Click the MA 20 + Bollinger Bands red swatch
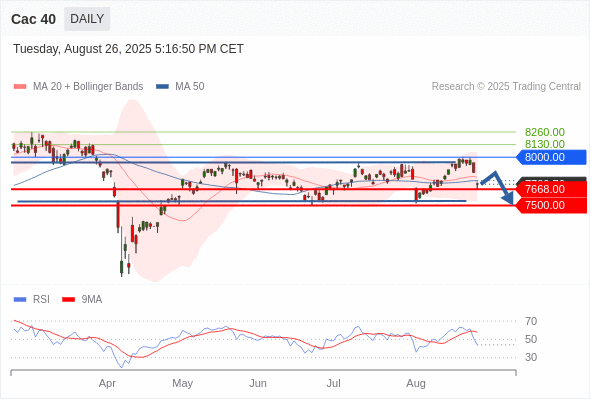590x400 pixels. click(x=20, y=87)
